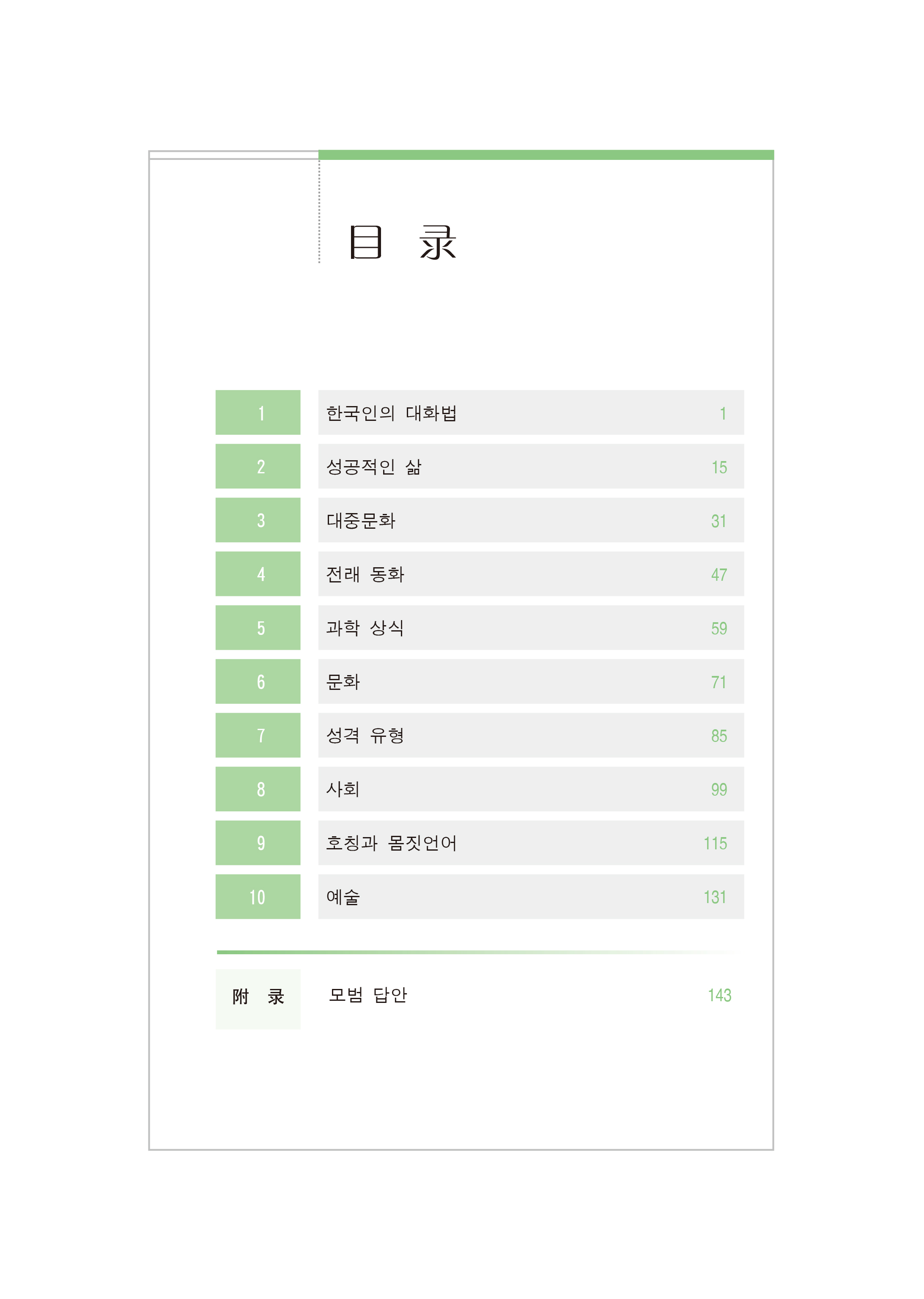
Task: Select page number 47 in the contents
Action: (718, 575)
